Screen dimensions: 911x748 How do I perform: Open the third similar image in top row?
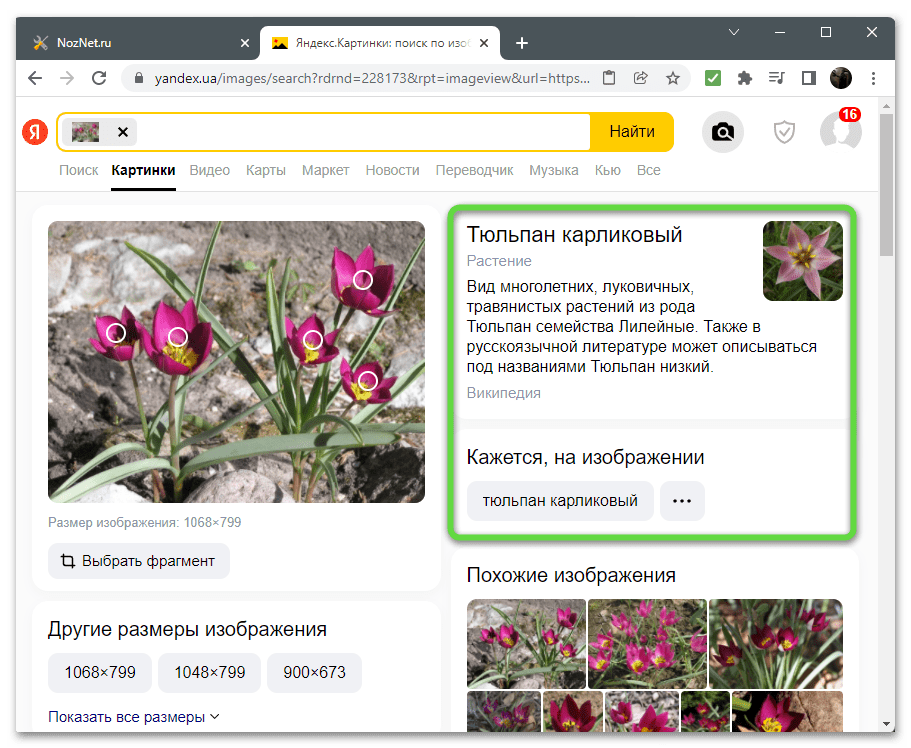tap(776, 643)
